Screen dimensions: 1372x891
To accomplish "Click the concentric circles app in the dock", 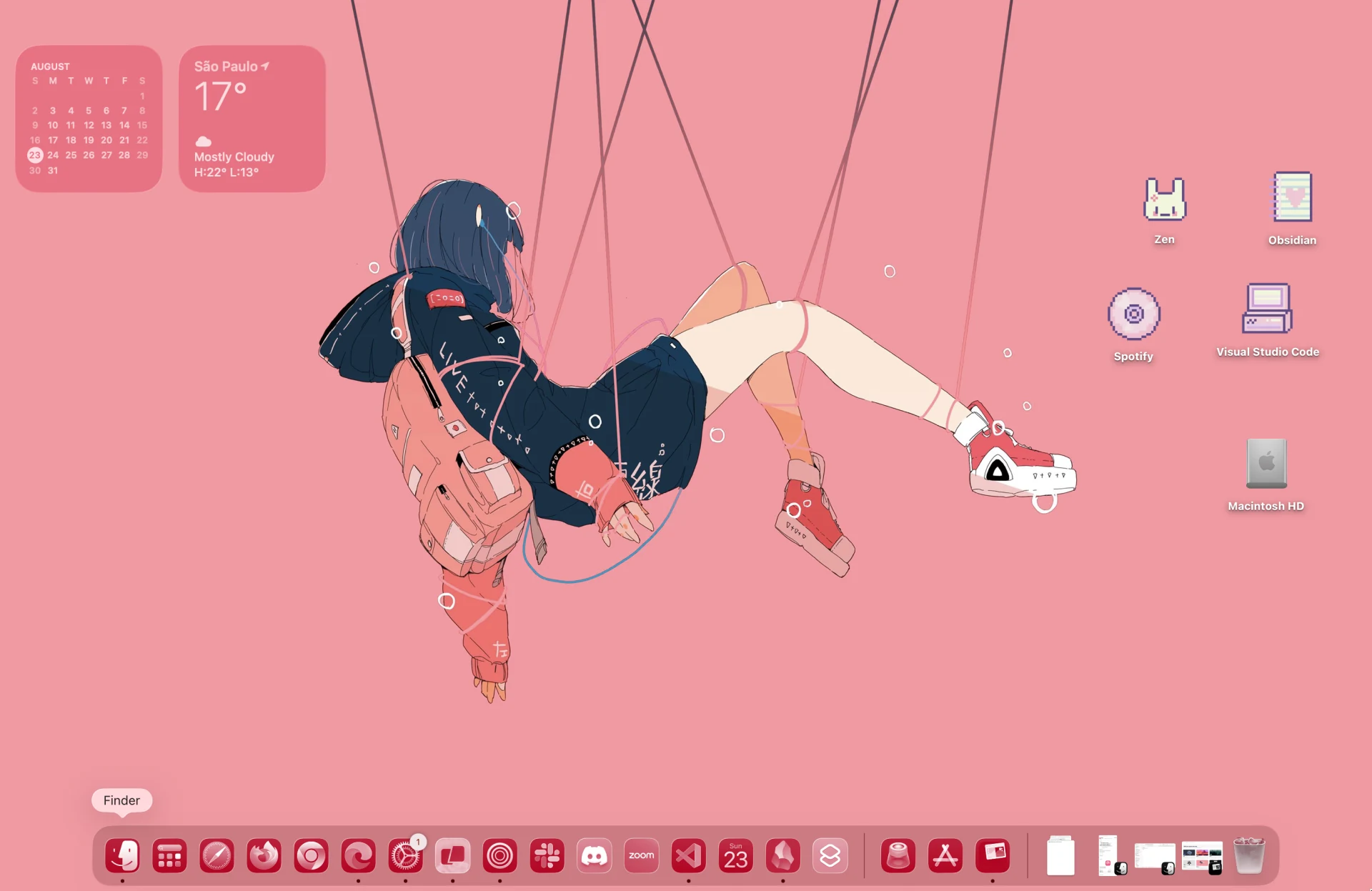I will [x=499, y=855].
